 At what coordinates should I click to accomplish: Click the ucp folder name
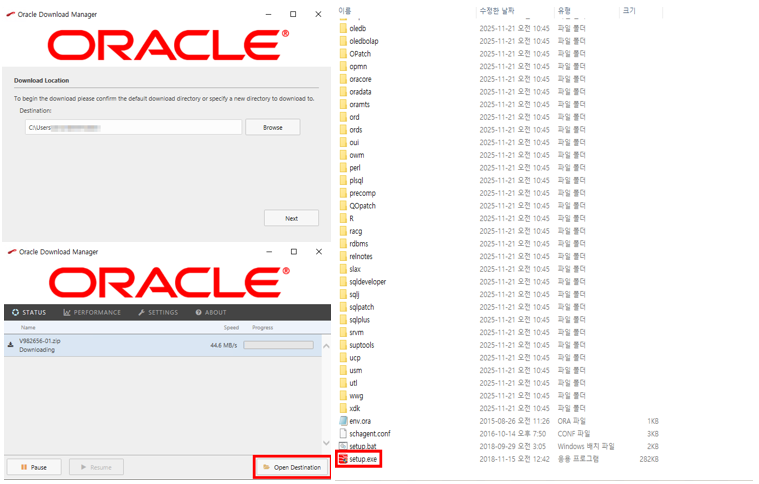coord(355,358)
